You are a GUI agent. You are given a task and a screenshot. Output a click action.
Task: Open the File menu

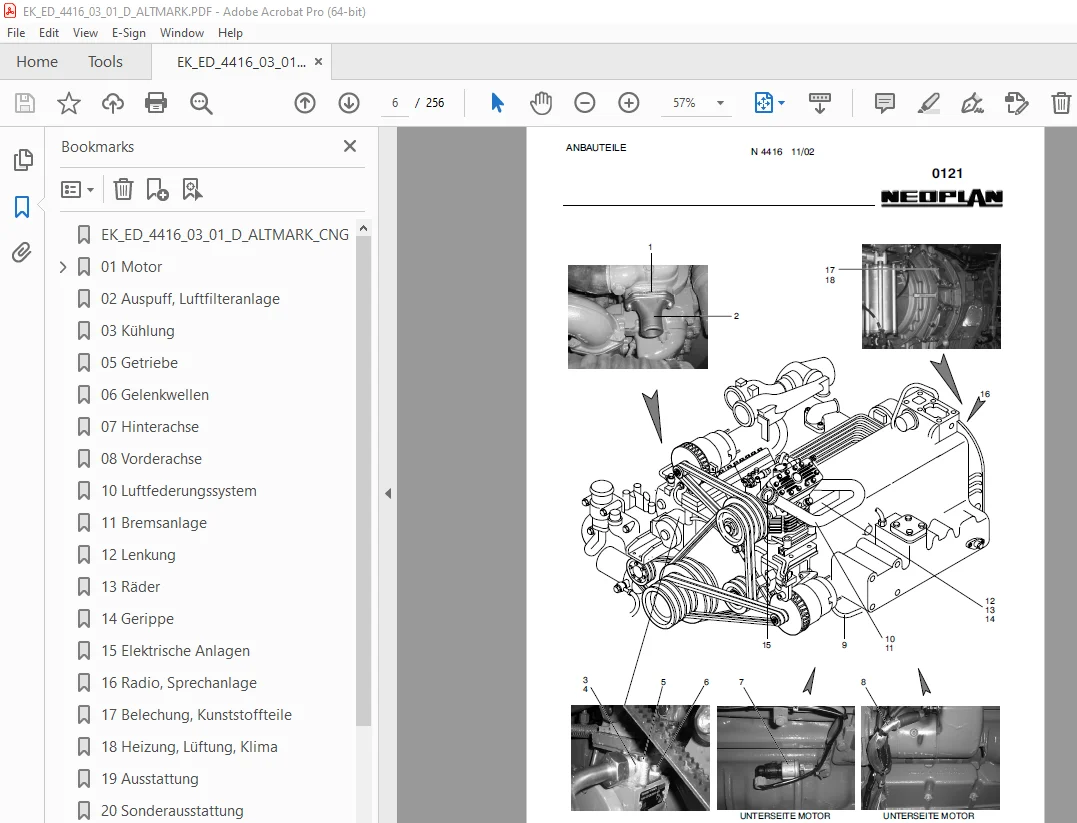(16, 32)
